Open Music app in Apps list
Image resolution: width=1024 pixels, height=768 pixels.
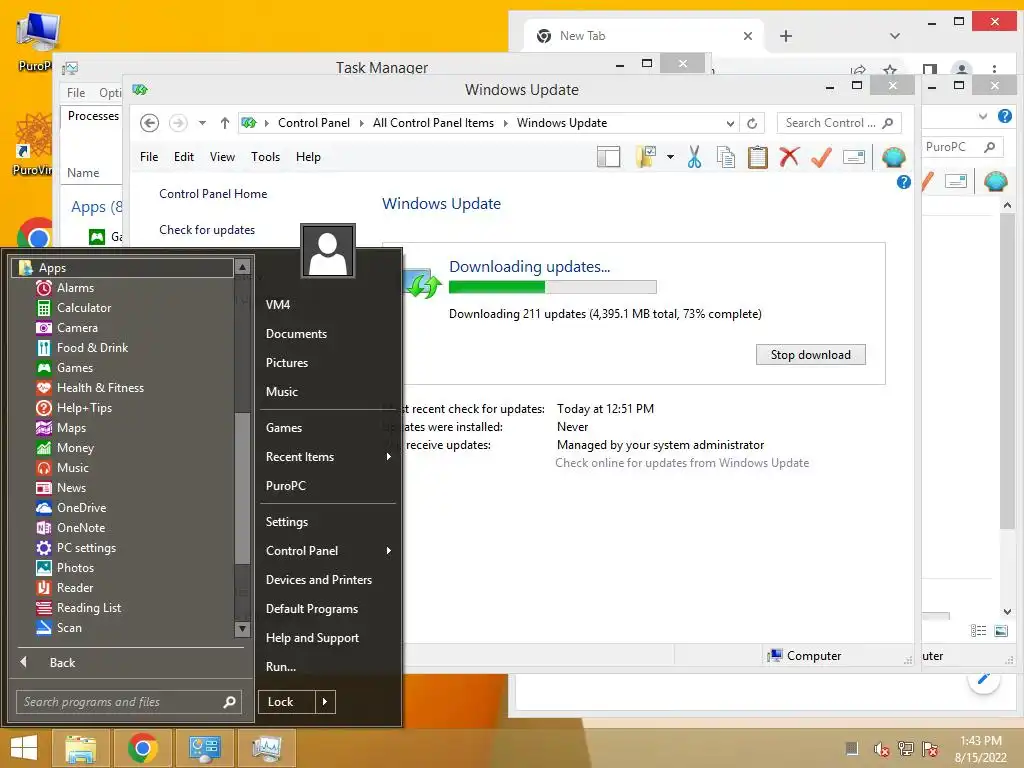tap(63, 468)
